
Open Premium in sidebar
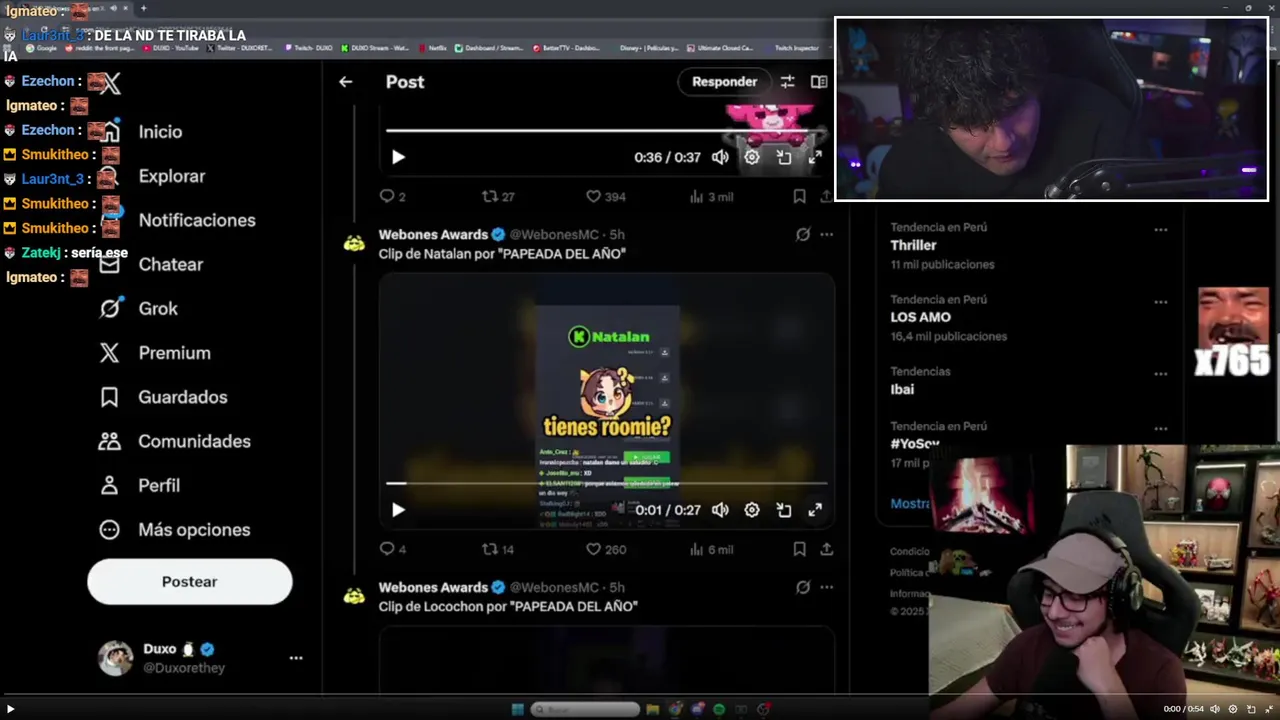[x=155, y=353]
